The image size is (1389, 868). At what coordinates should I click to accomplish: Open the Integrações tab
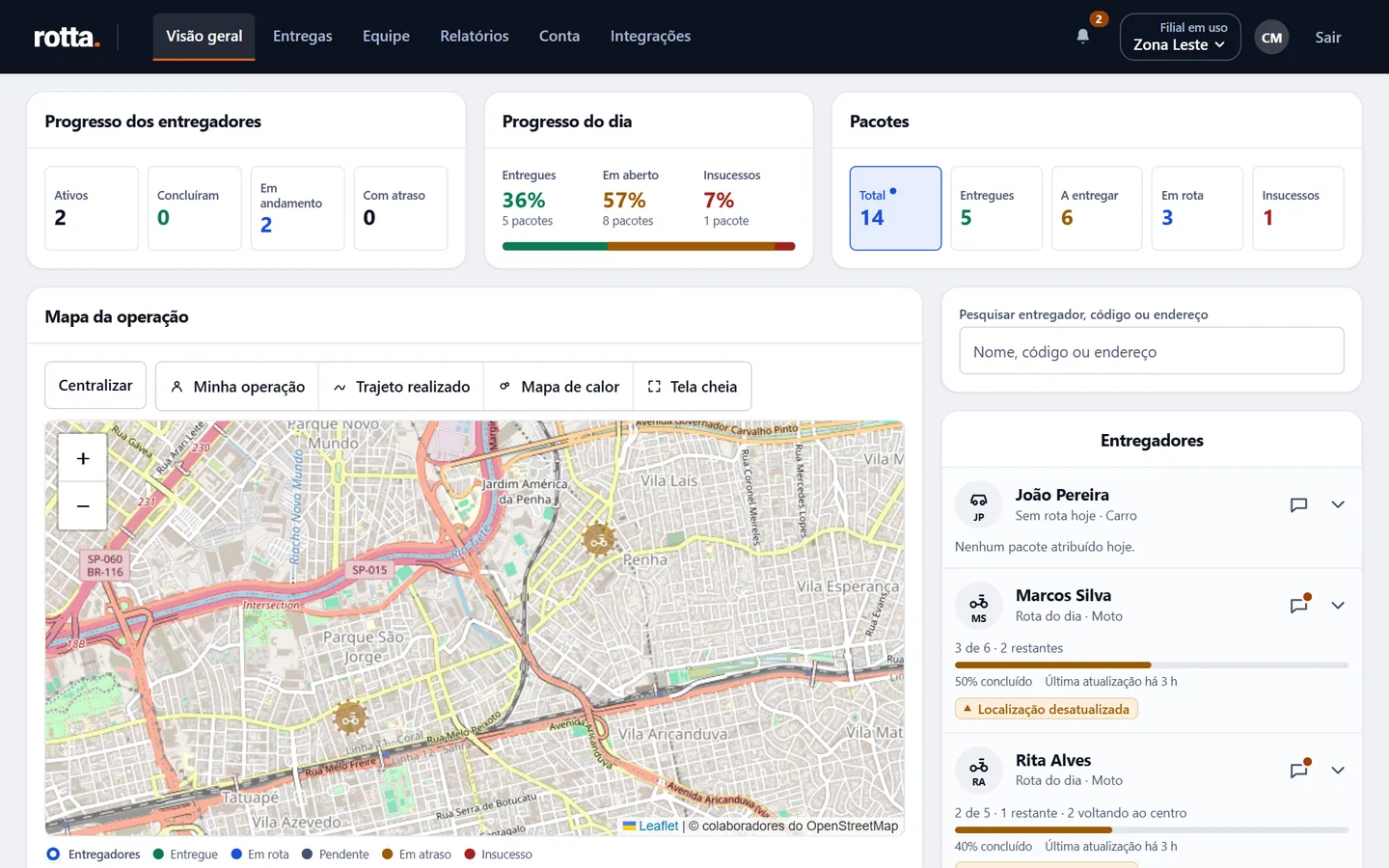[650, 37]
